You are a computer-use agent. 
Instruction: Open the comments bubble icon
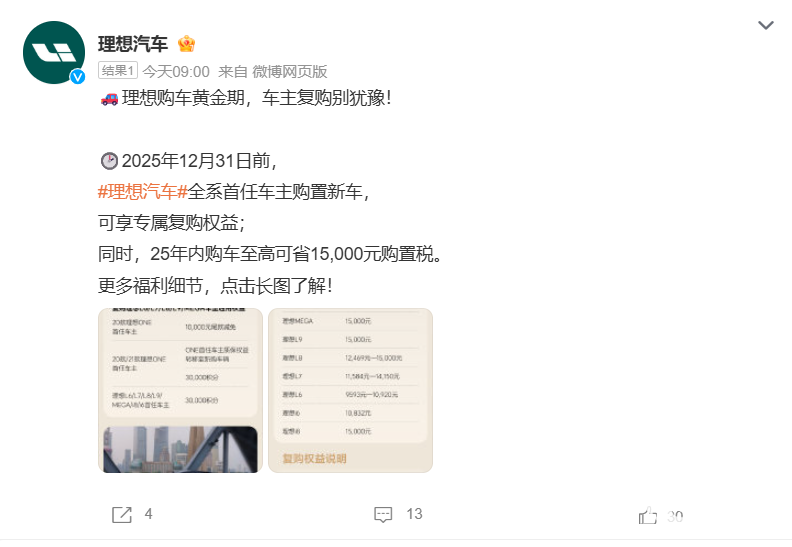[x=383, y=515]
